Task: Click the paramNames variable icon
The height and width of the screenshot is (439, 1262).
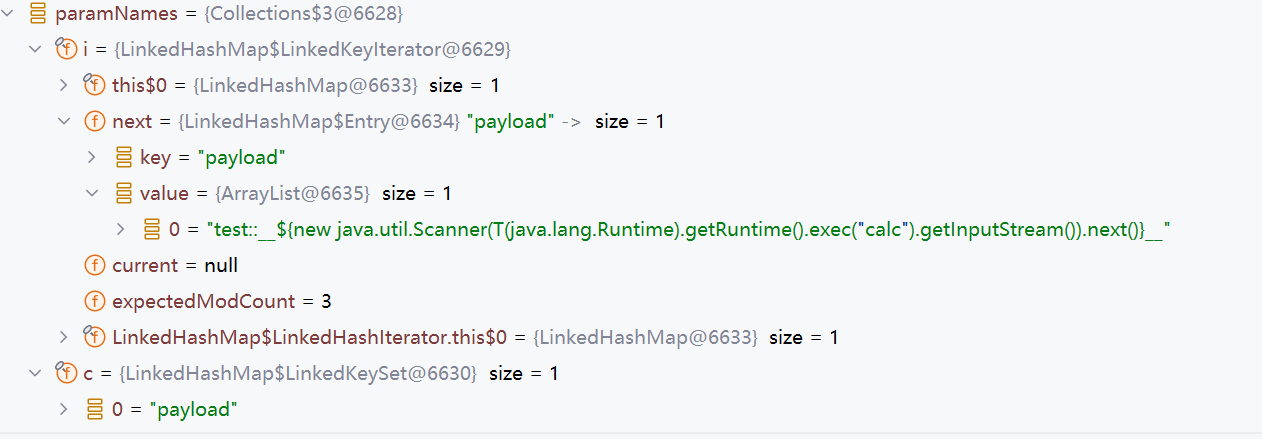Action: 38,14
